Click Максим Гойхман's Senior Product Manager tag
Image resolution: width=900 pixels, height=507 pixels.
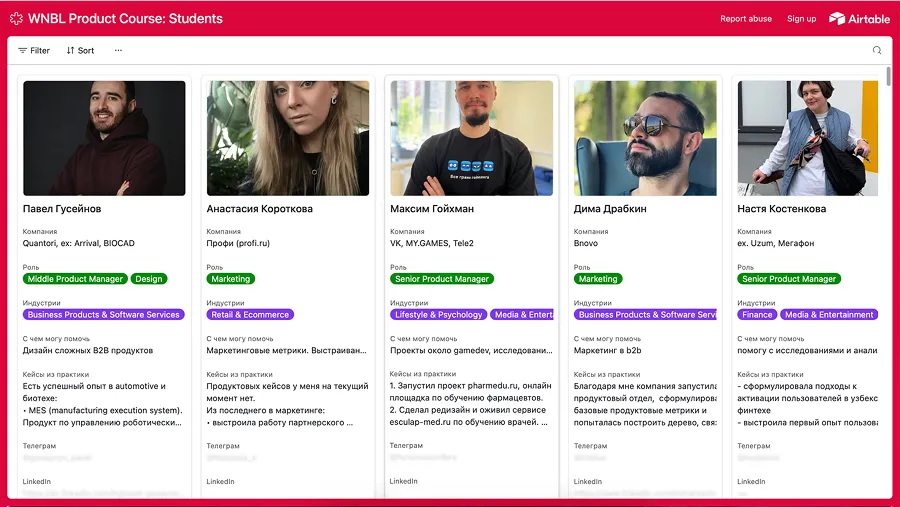tap(442, 279)
